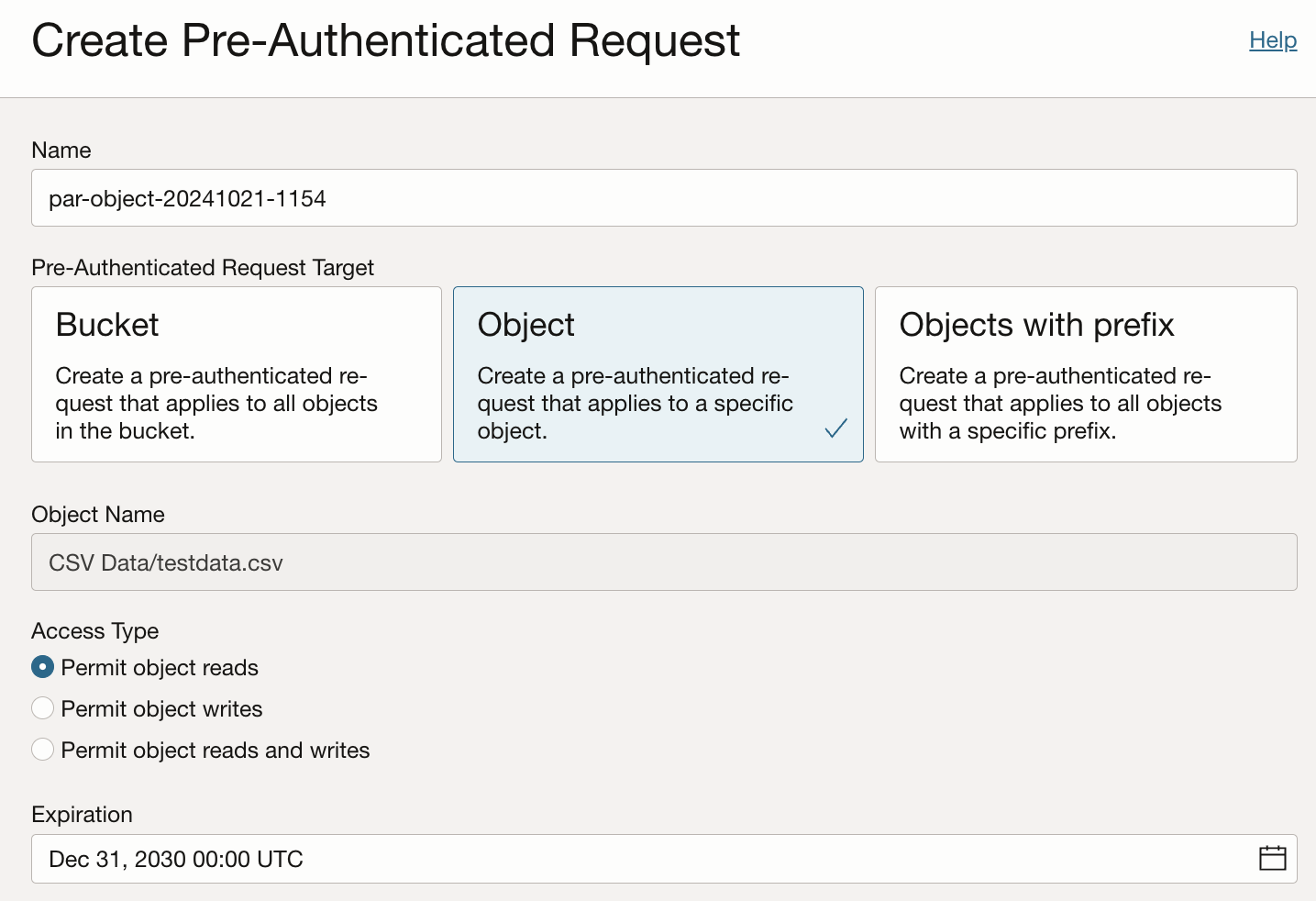The width and height of the screenshot is (1316, 901).
Task: Click the Access Type label
Action: (94, 631)
